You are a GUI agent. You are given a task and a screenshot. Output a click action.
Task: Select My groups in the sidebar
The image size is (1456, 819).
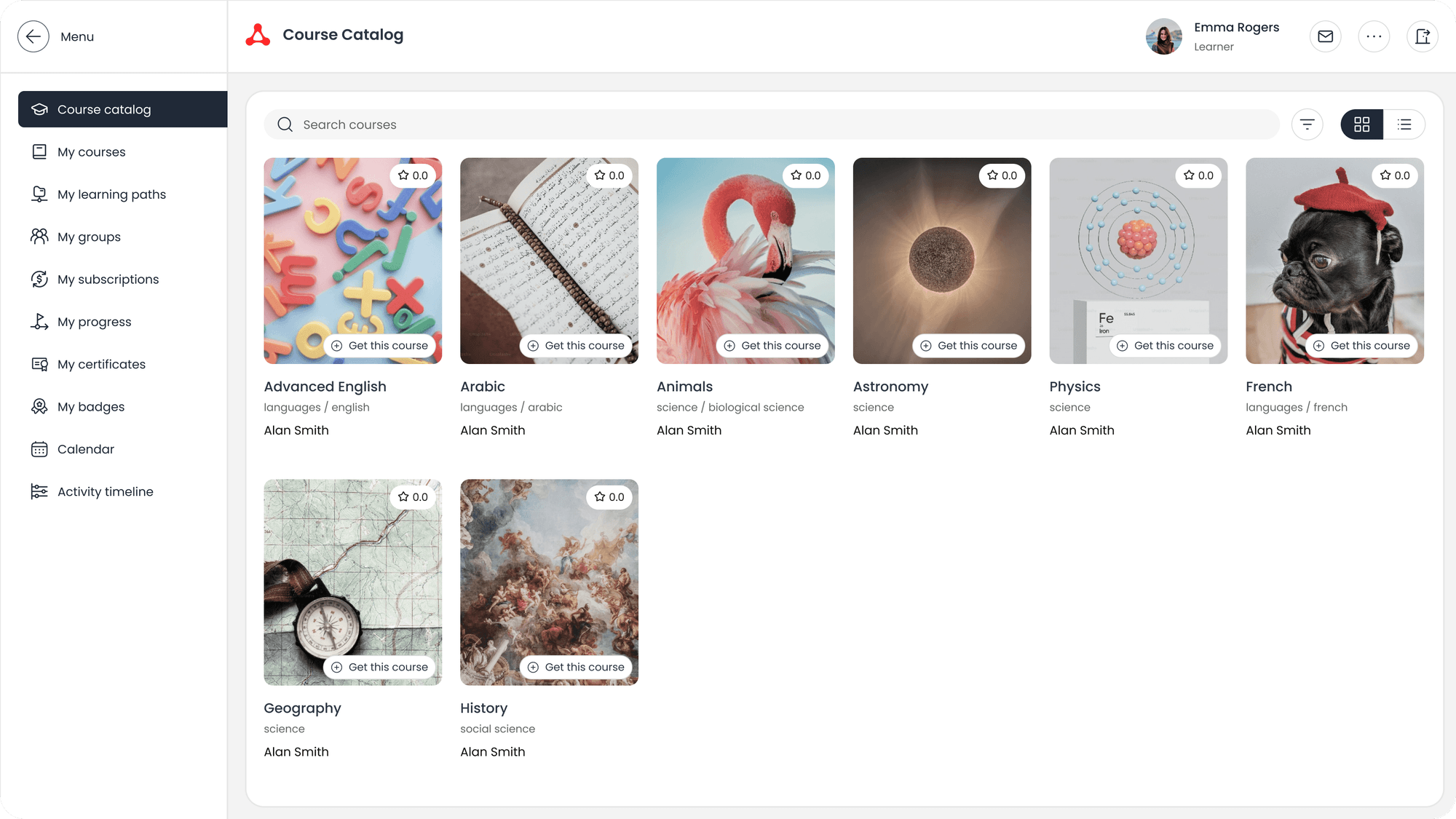[x=89, y=236]
